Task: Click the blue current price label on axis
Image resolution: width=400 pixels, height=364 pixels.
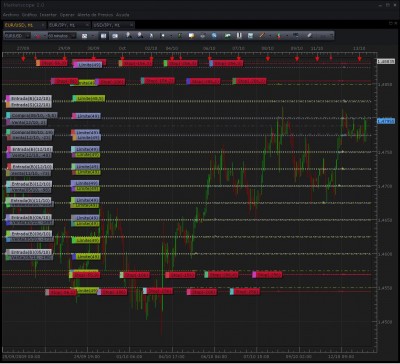Action: tap(386, 121)
